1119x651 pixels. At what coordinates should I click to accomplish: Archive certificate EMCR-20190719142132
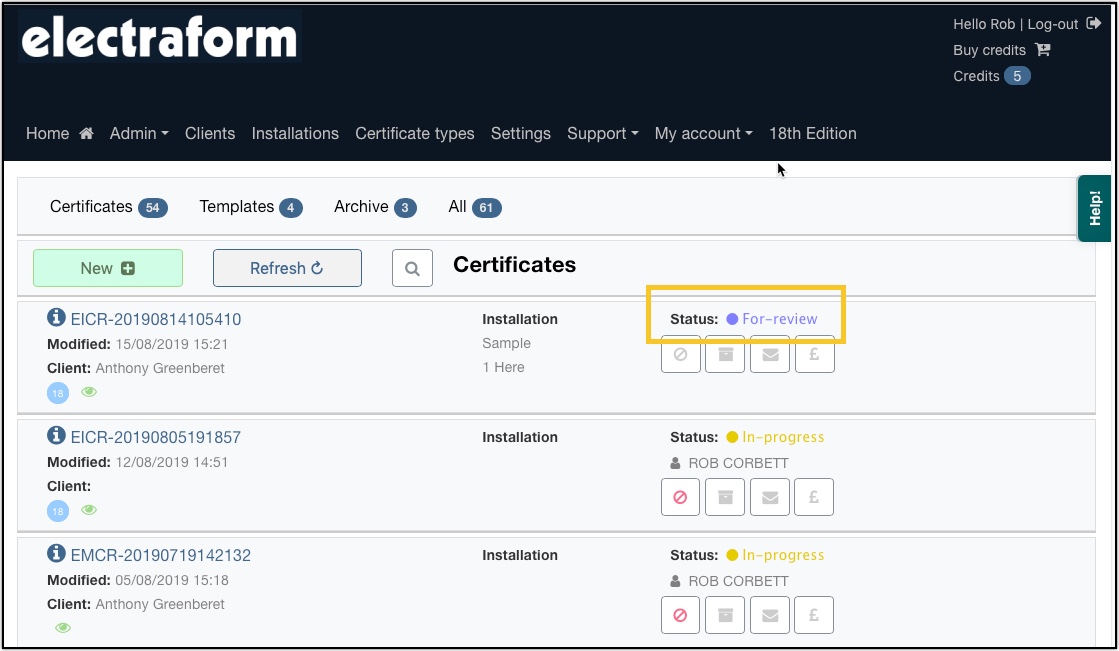click(725, 615)
